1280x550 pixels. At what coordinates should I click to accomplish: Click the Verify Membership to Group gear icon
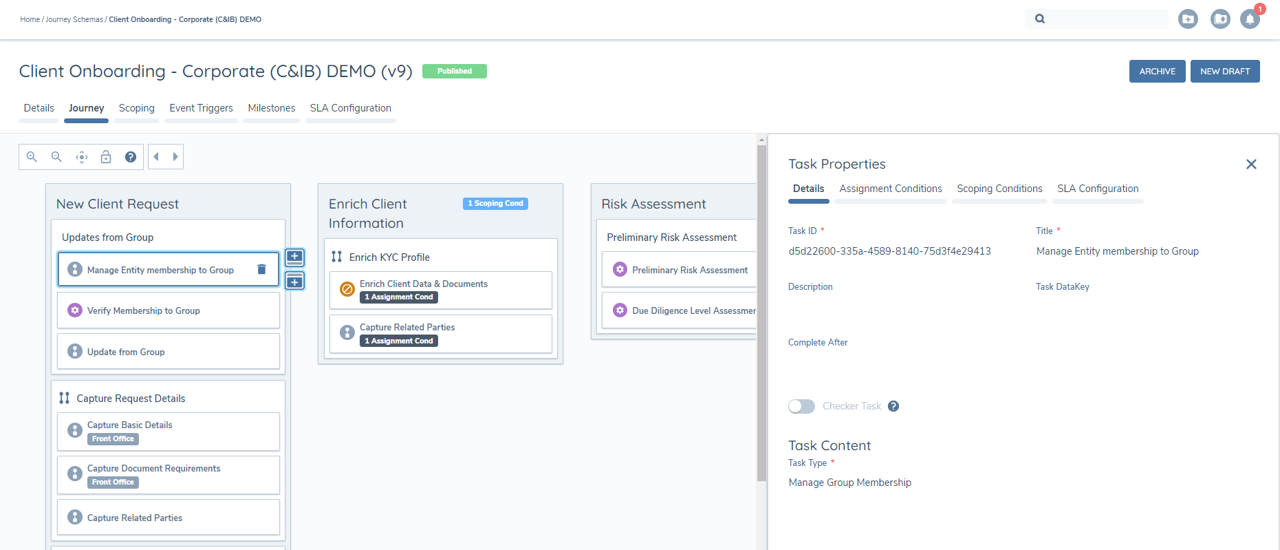pyautogui.click(x=74, y=311)
